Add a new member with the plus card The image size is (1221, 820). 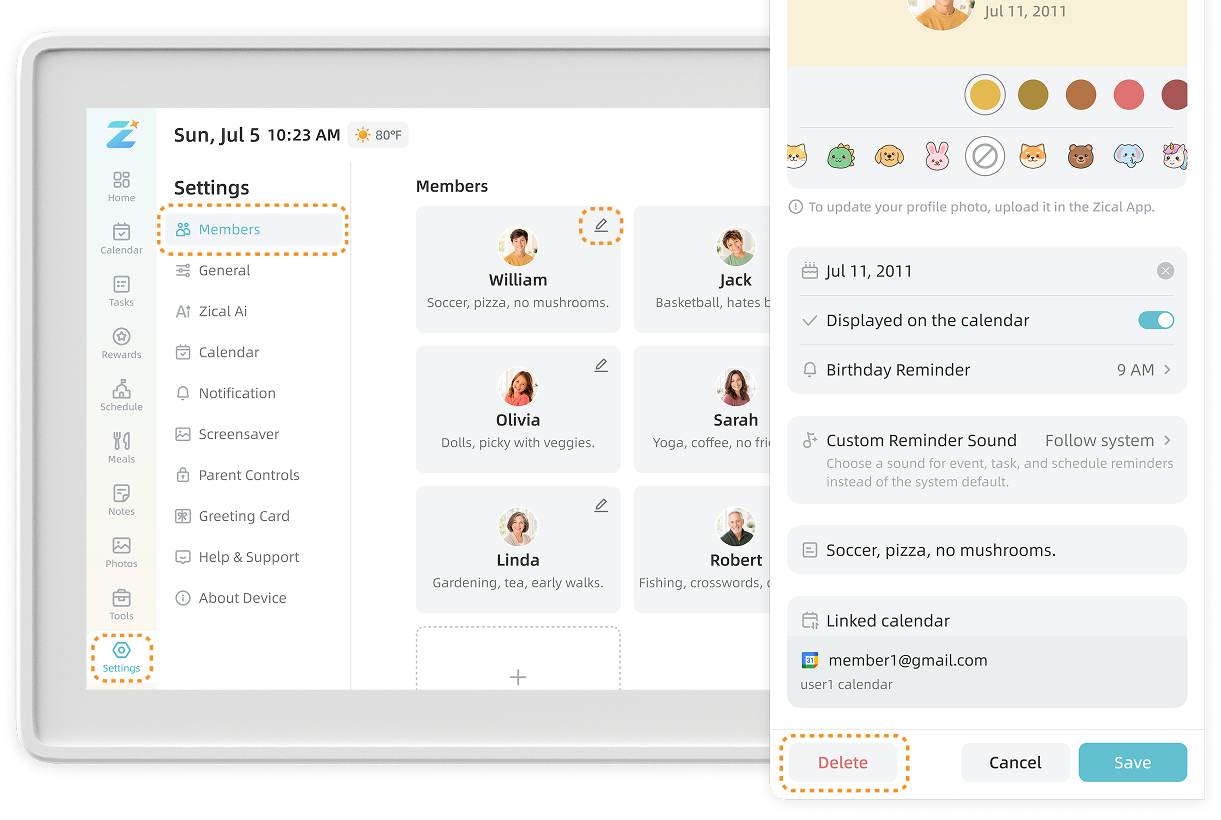pos(518,659)
